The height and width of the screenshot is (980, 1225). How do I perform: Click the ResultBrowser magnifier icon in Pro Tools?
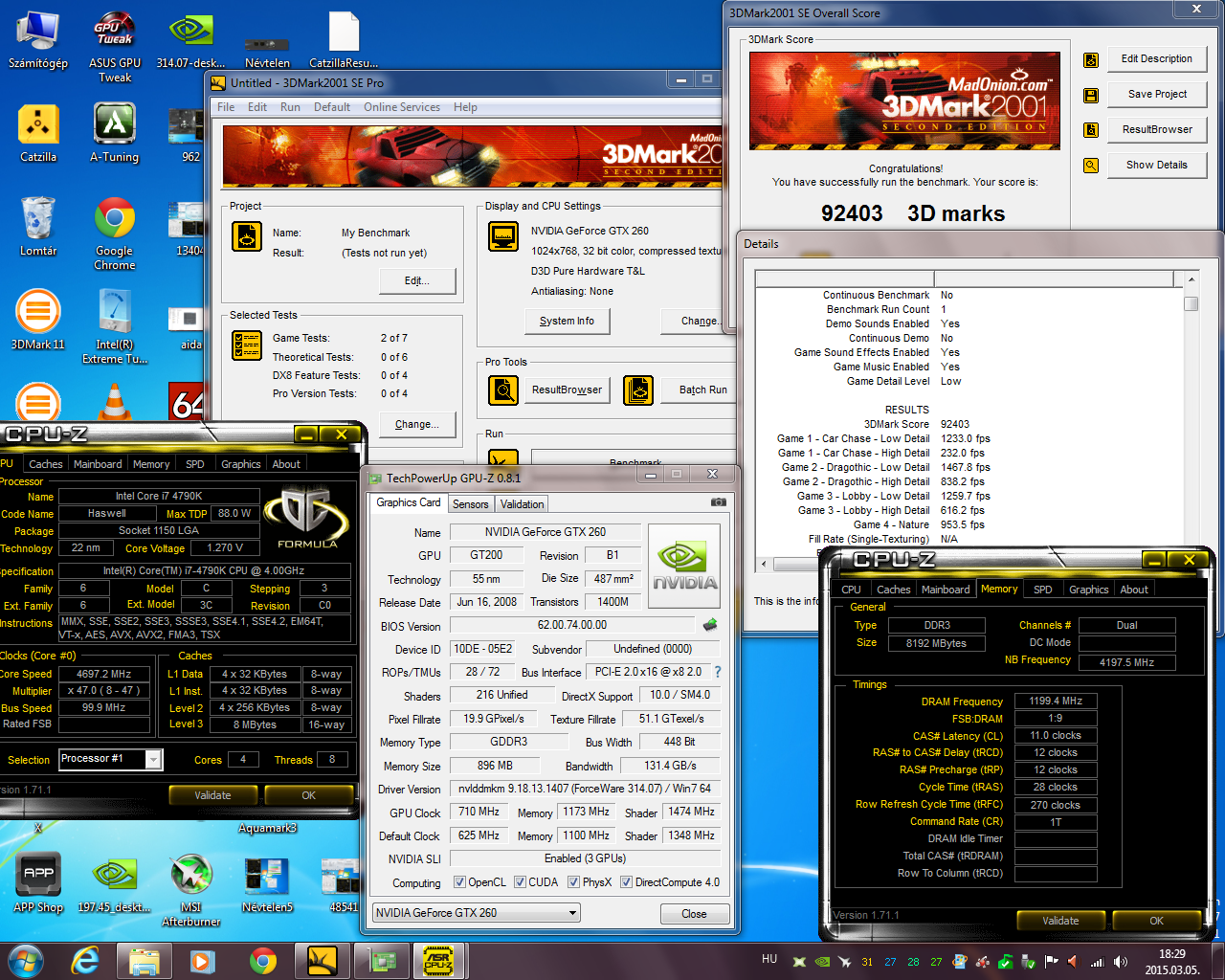point(503,390)
